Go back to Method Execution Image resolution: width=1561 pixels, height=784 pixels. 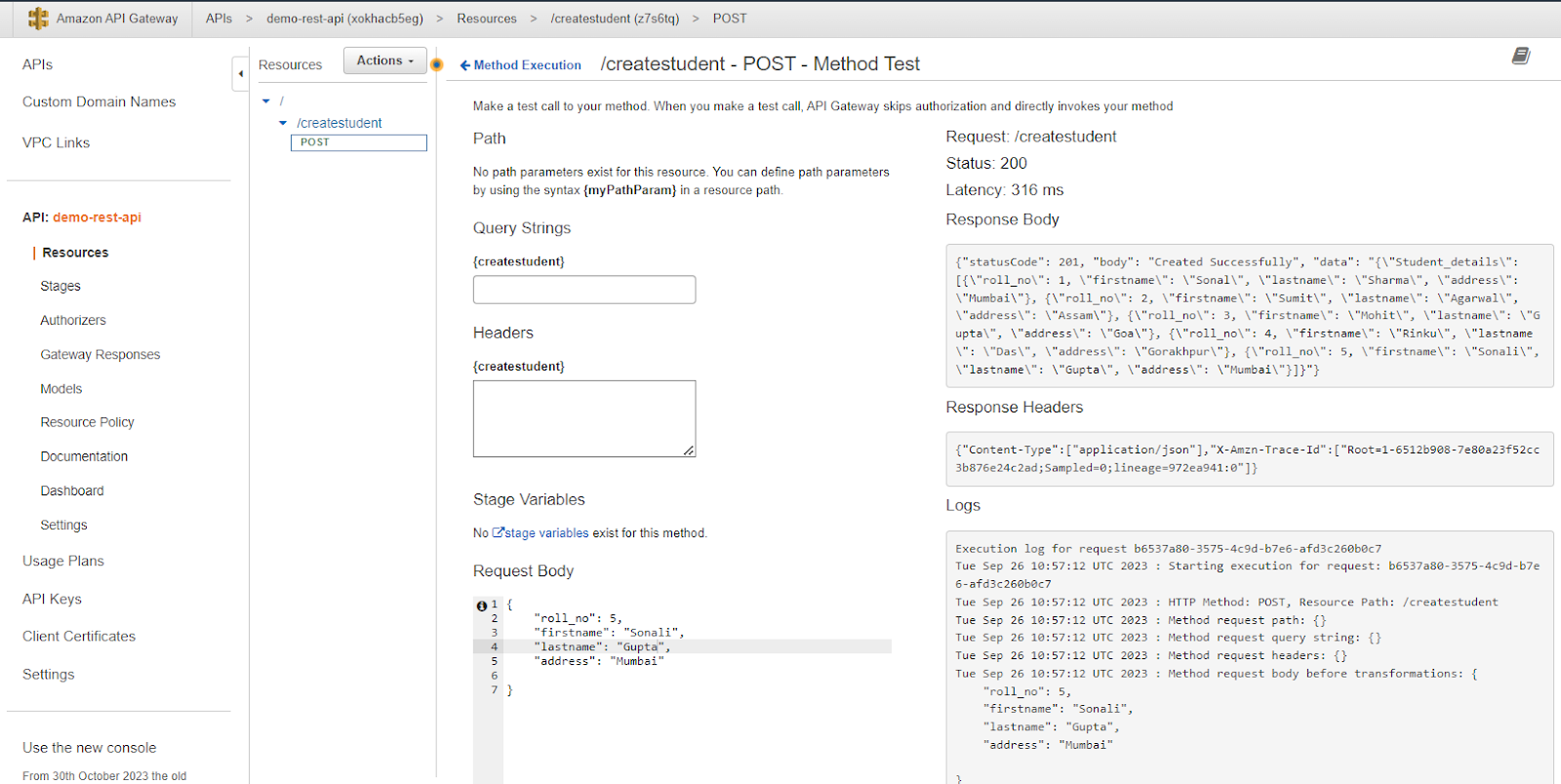point(521,65)
